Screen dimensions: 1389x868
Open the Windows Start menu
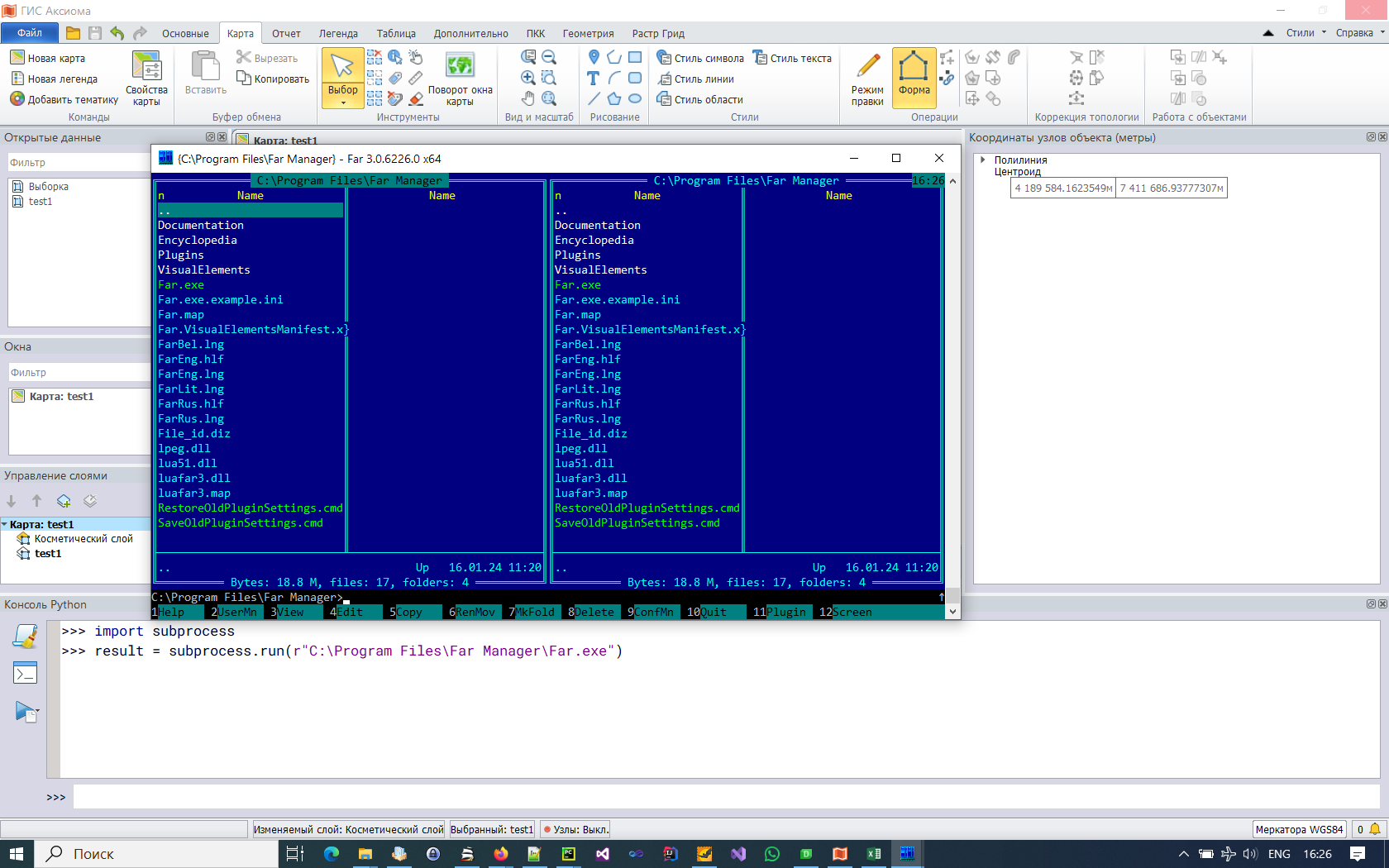[17, 854]
